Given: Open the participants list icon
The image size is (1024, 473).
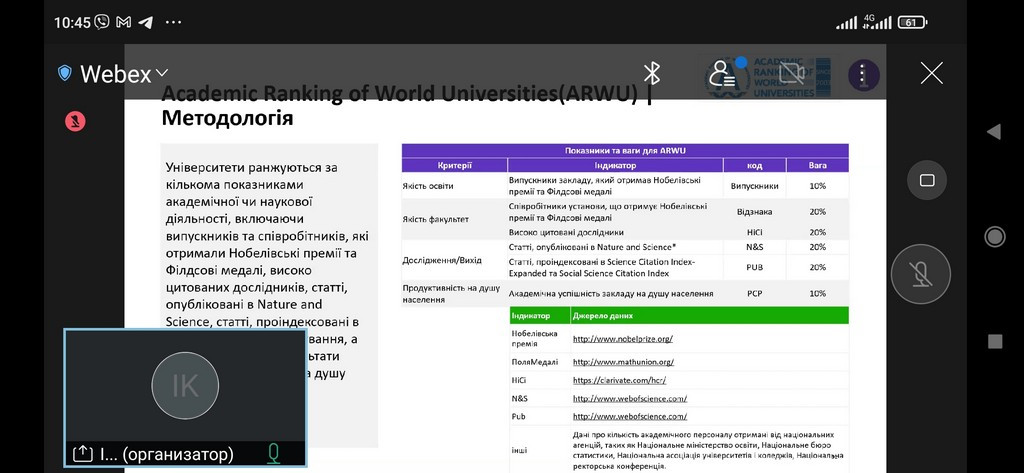Looking at the screenshot, I should point(723,74).
